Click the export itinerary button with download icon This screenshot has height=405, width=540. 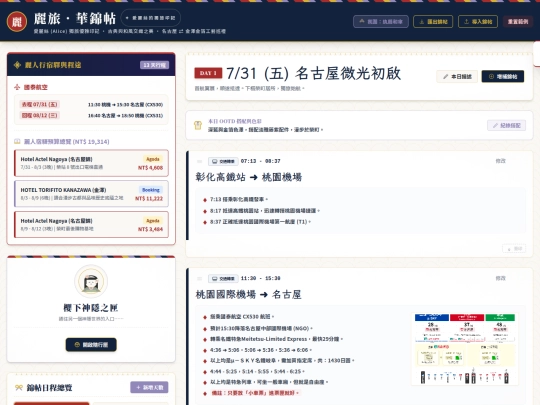tap(433, 22)
